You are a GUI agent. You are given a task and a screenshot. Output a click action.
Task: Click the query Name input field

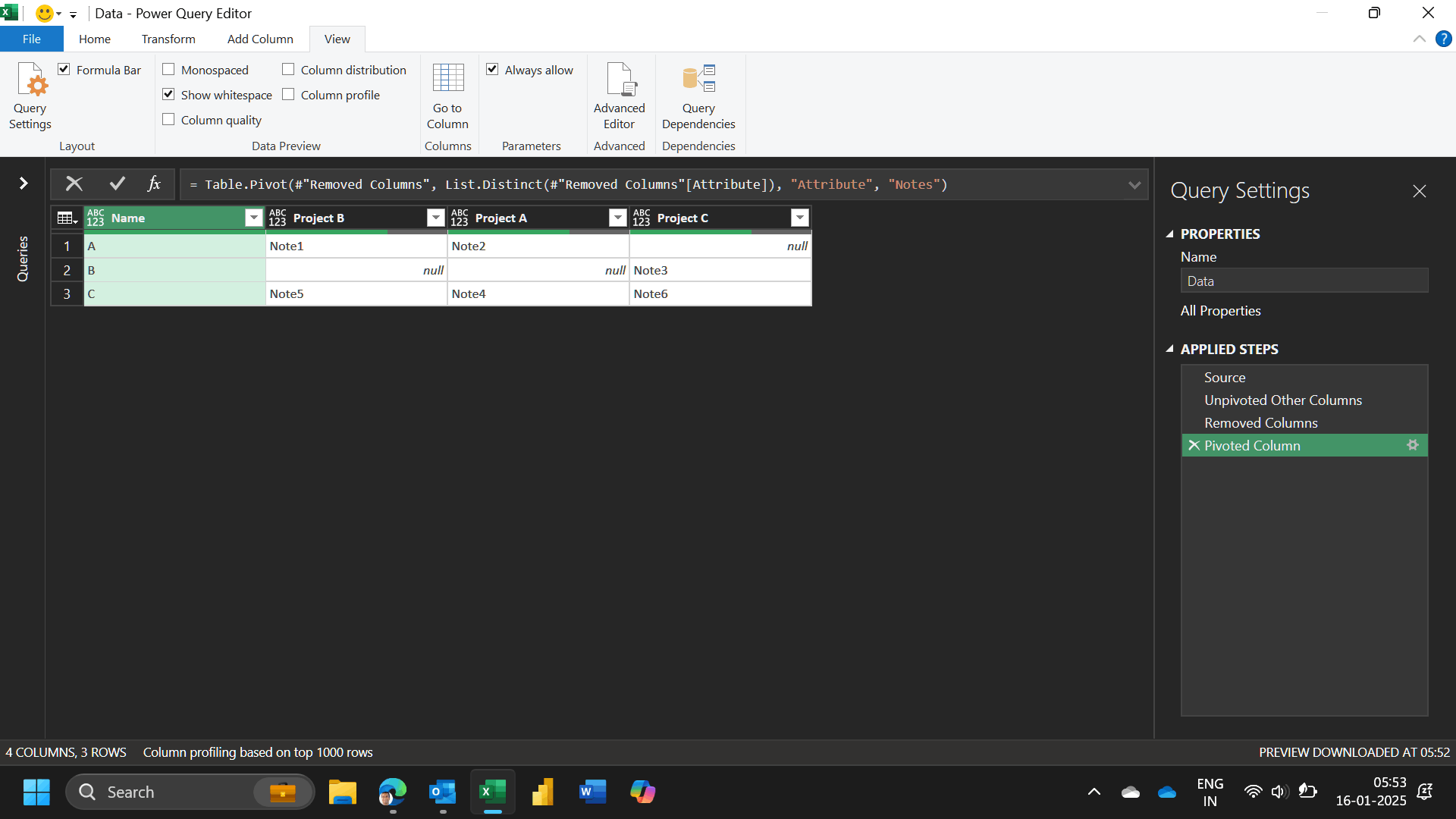(1304, 281)
